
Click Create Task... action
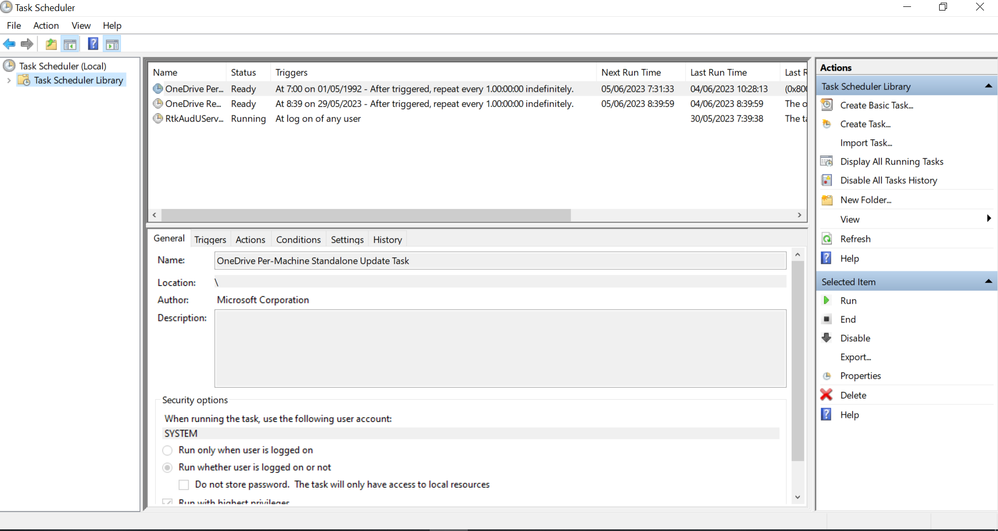pos(865,124)
